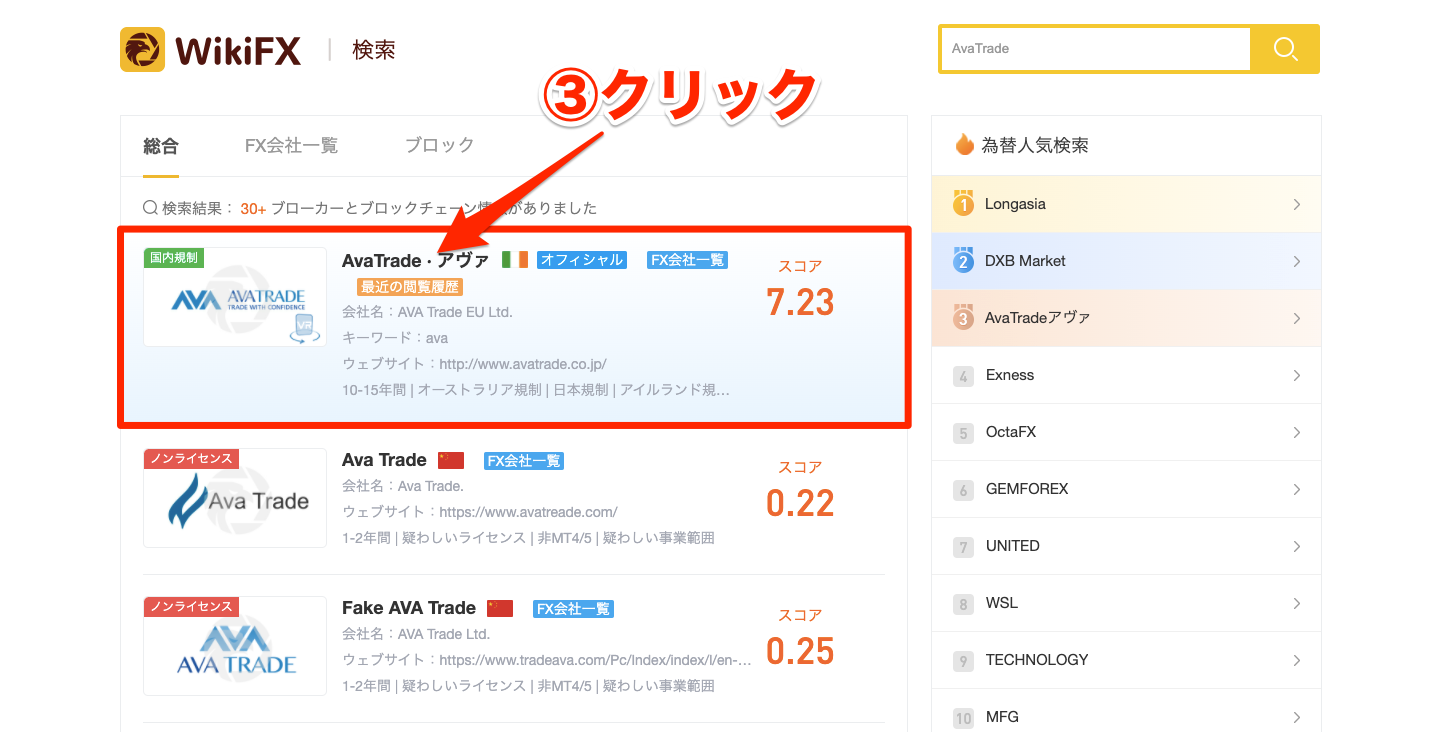Click the rank 7 badge beside UNITED
The height and width of the screenshot is (732, 1440).
pos(963,547)
